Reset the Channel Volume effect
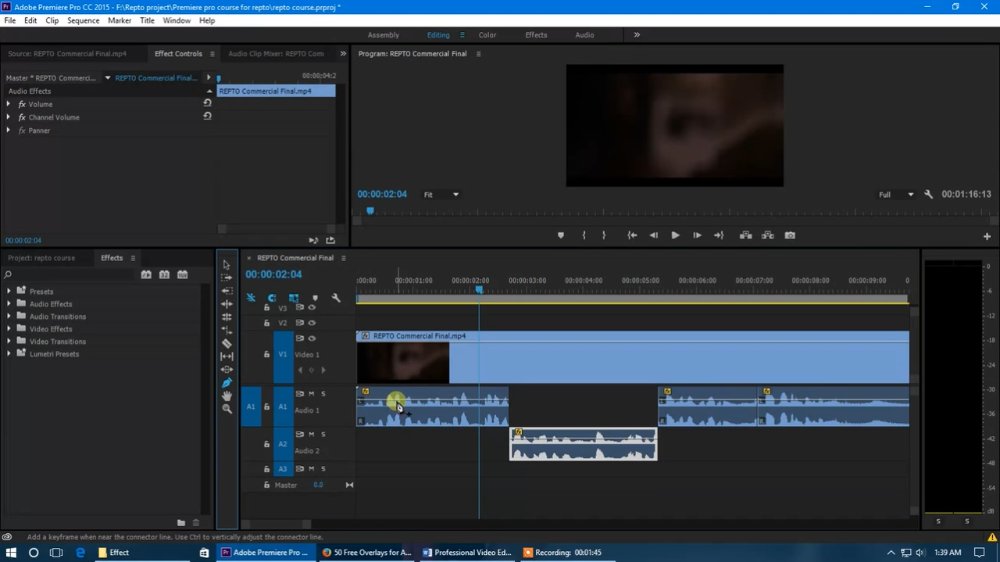Viewport: 1000px width, 562px height. pyautogui.click(x=207, y=116)
